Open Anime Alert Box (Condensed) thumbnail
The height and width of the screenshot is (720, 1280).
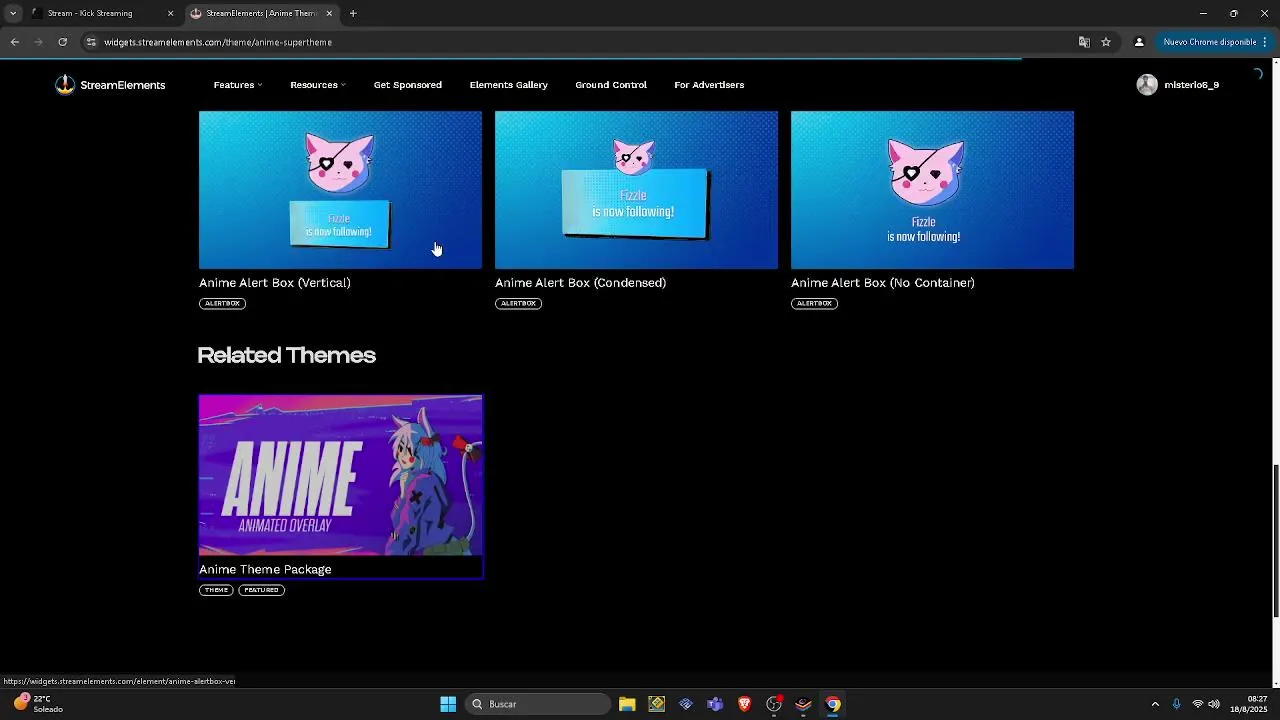[x=636, y=190]
